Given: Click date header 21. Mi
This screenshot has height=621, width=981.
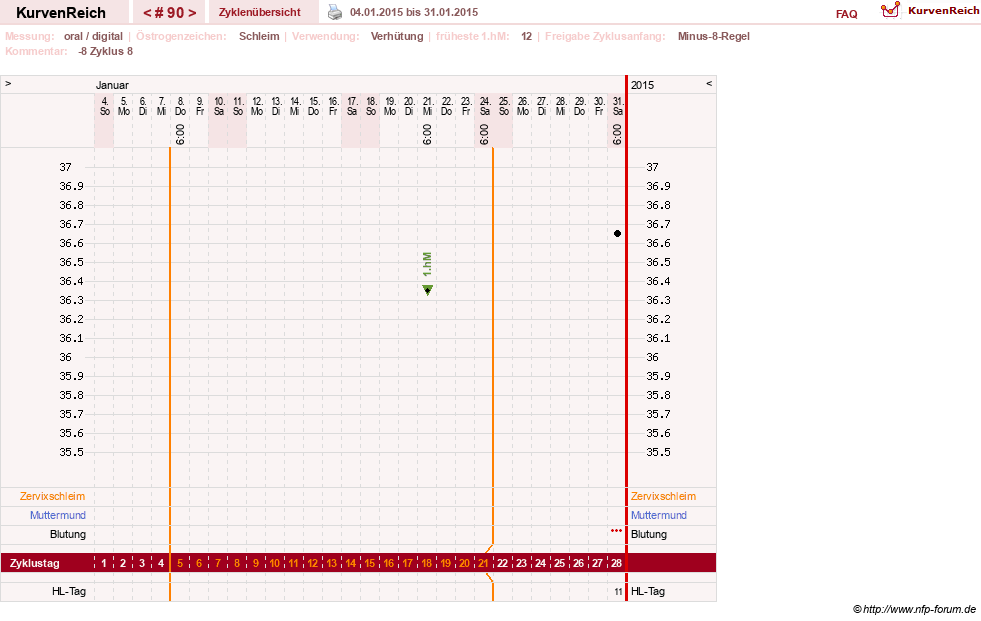Looking at the screenshot, I should pyautogui.click(x=427, y=106).
